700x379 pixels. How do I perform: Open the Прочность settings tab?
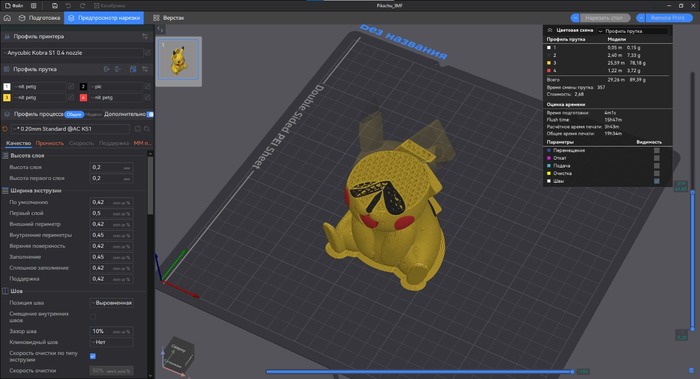[x=50, y=143]
